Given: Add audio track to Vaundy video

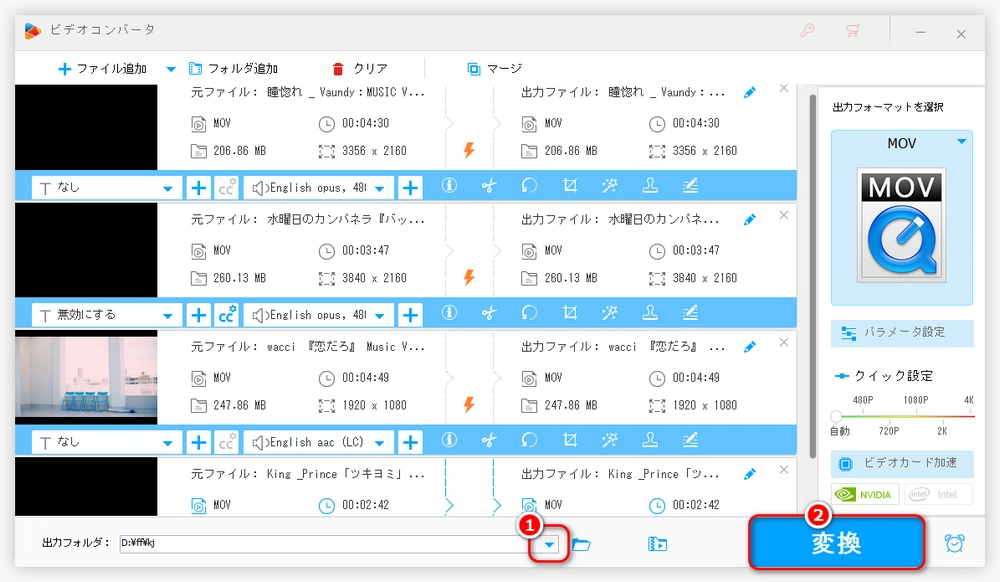Looking at the screenshot, I should pos(411,188).
